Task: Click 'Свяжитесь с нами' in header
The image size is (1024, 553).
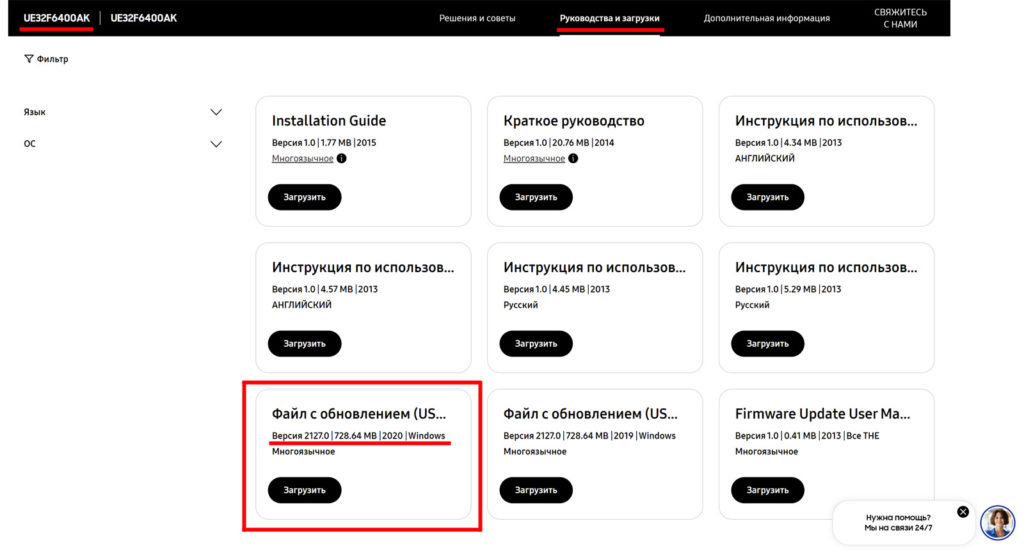Action: 900,18
